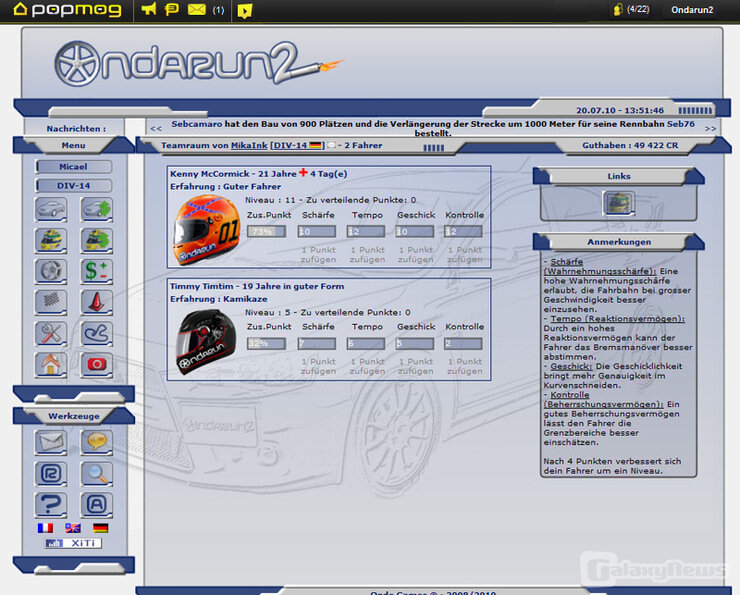Viewport: 740px width, 595px height.
Task: Open the yellow P chat icon
Action: (171, 9)
